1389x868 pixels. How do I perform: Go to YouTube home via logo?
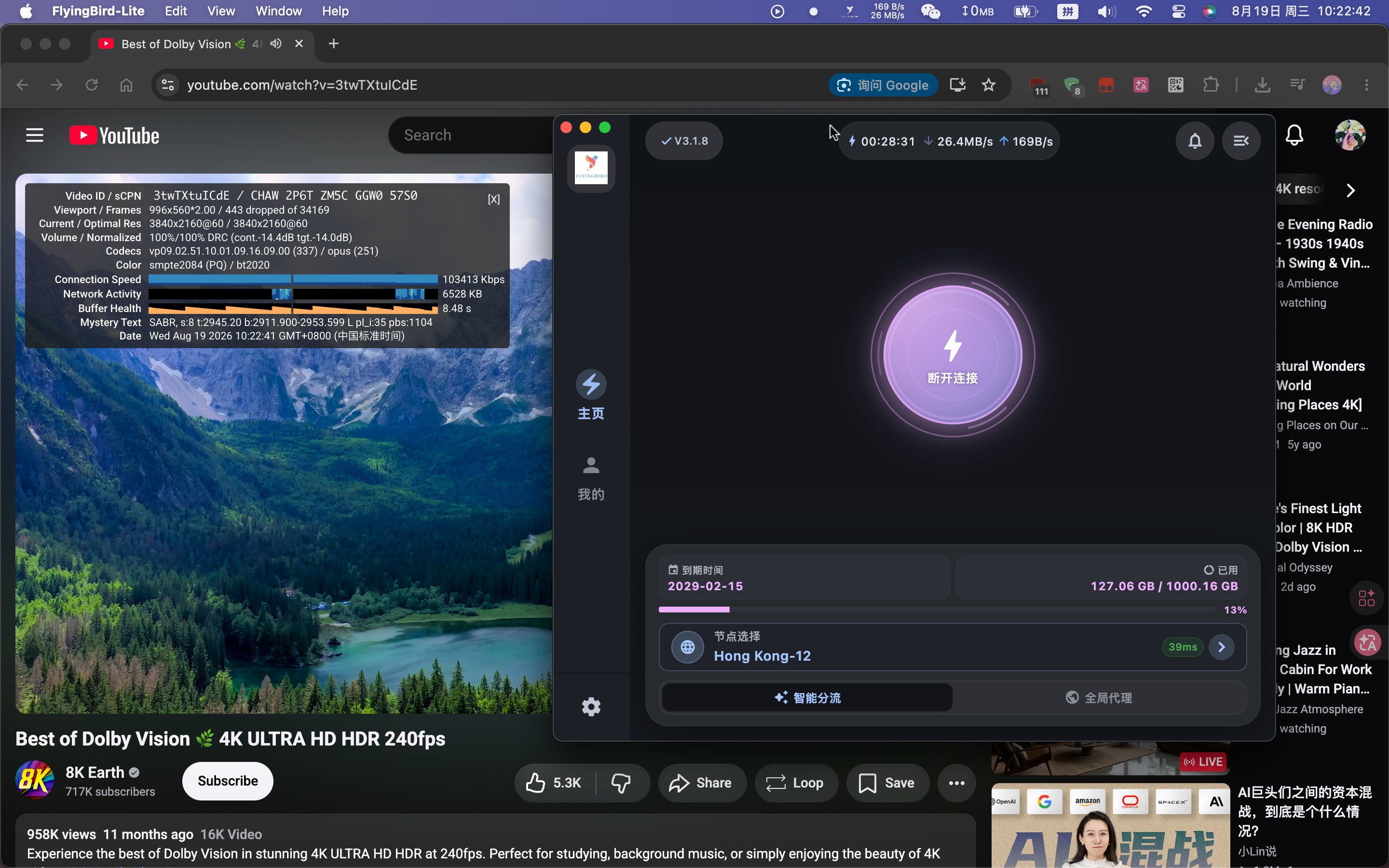[114, 136]
